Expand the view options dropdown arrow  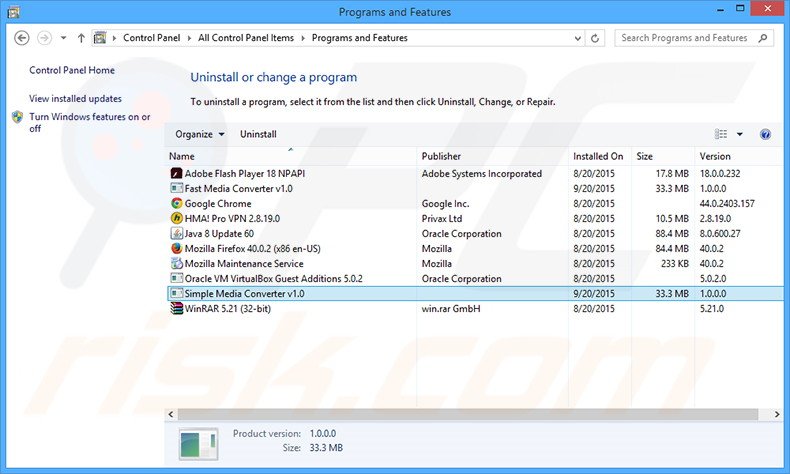pos(740,134)
